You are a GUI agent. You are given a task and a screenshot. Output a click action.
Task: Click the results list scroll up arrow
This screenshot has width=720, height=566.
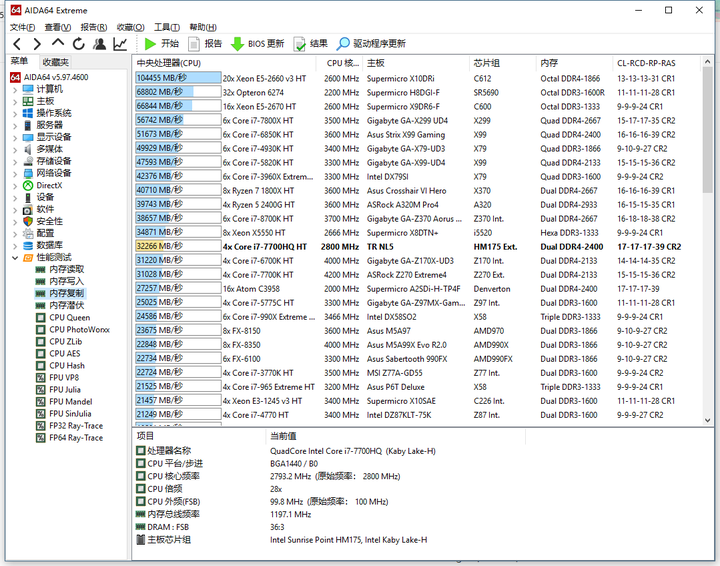click(707, 62)
